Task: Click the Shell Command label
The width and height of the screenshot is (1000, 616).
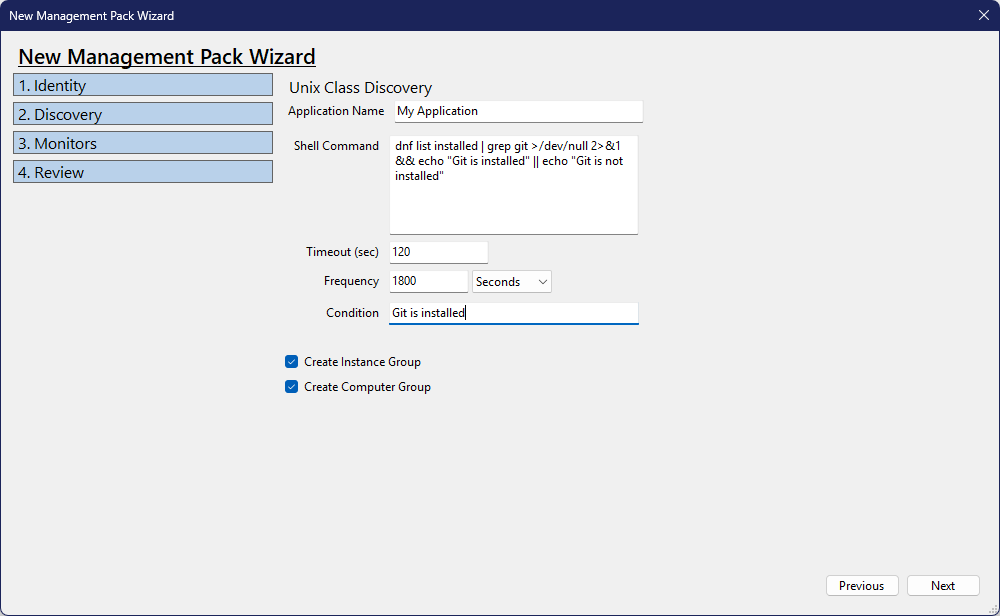Action: (x=336, y=146)
